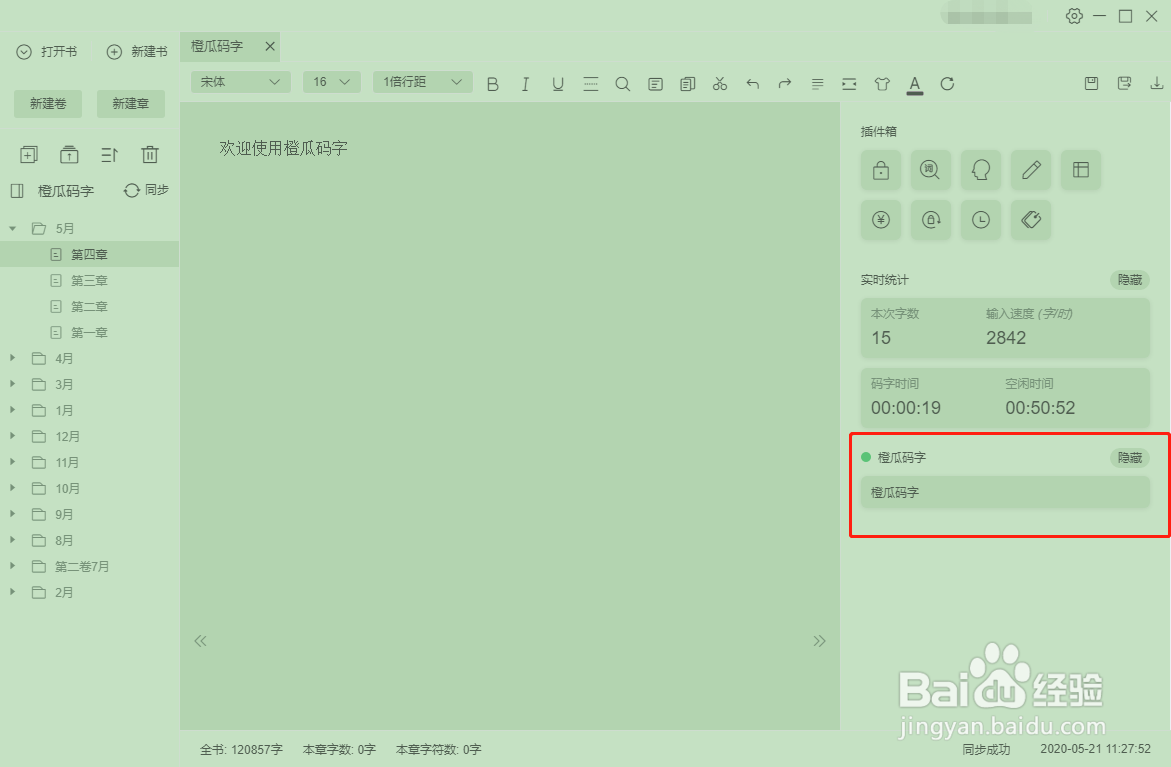Expand the 第二卷7月 volume folder
The height and width of the screenshot is (767, 1171).
(x=13, y=566)
